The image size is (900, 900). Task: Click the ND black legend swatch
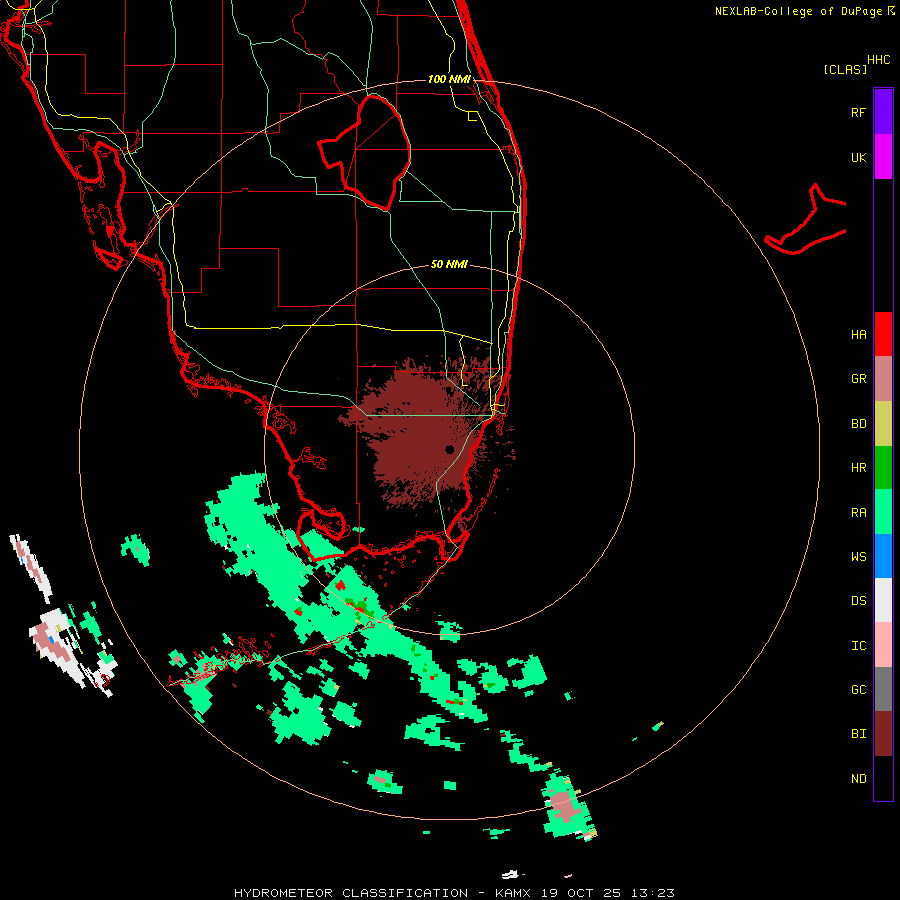click(x=883, y=778)
